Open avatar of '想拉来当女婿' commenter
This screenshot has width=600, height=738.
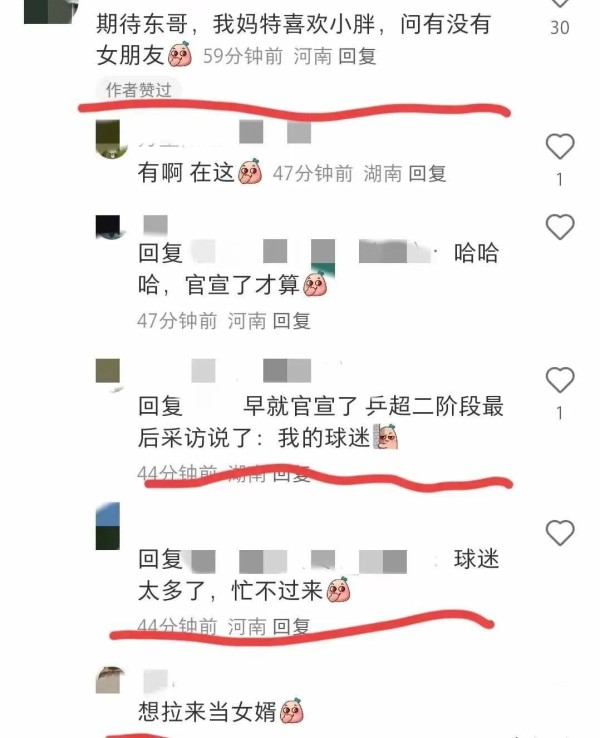[110, 681]
